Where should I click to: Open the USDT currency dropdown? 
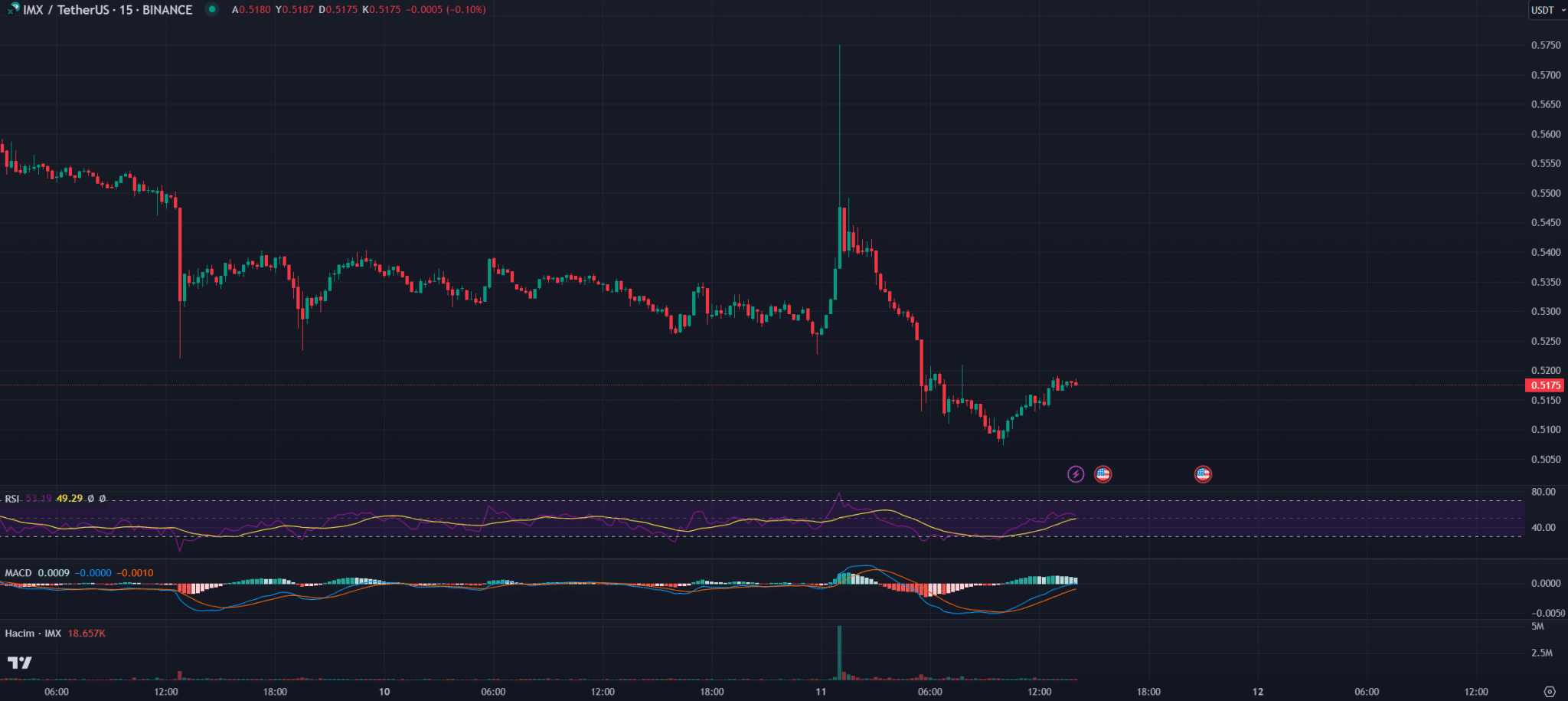[1547, 10]
